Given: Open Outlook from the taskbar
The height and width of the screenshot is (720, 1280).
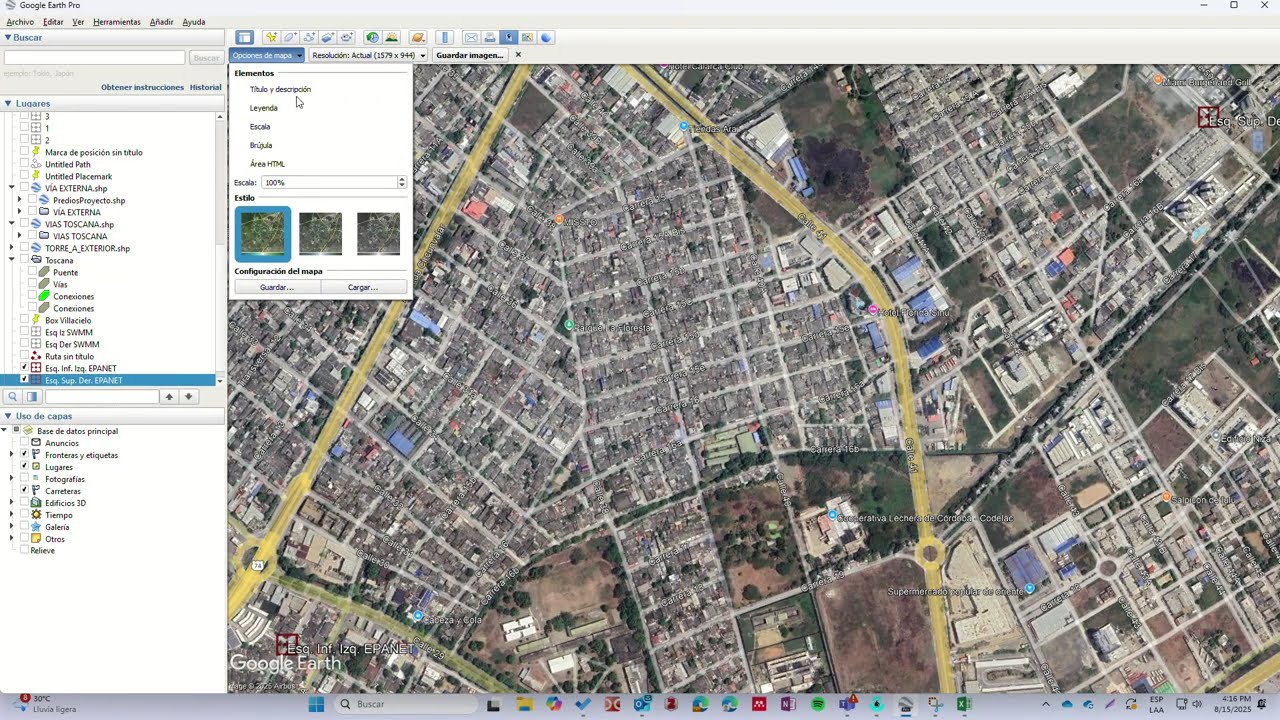Looking at the screenshot, I should click(641, 704).
